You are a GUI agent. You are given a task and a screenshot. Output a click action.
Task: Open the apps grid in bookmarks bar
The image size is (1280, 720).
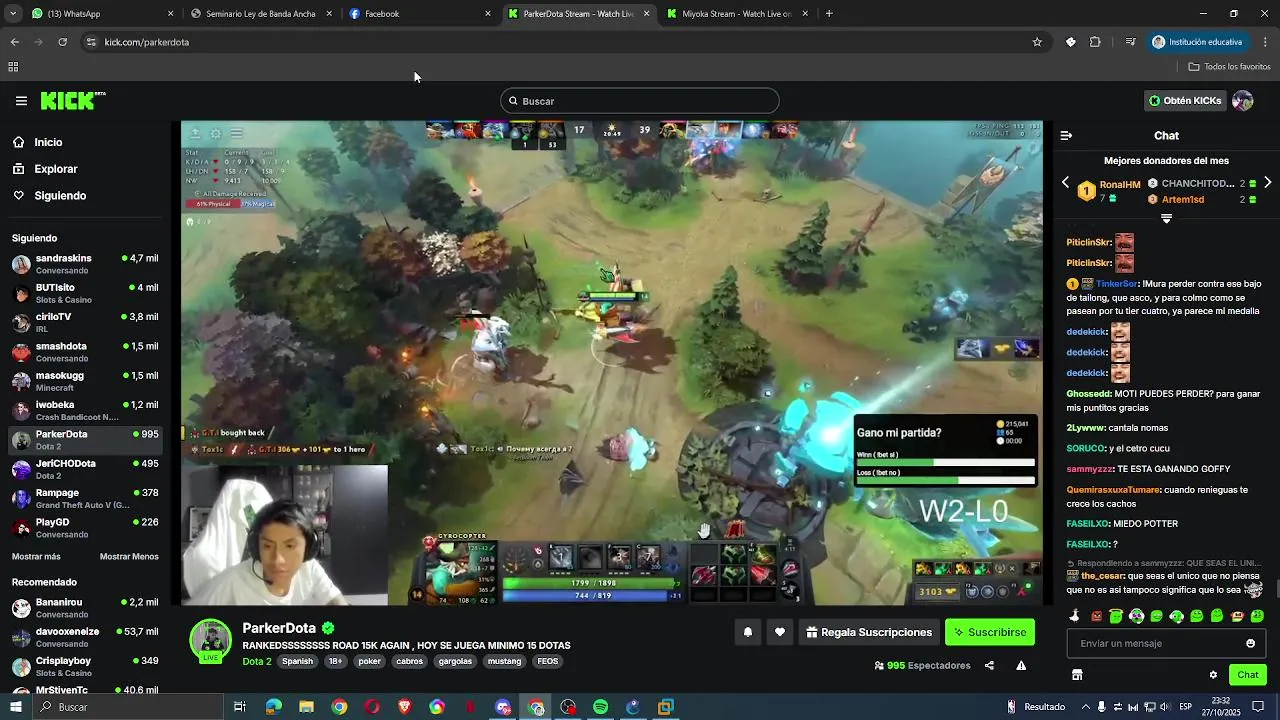click(x=13, y=67)
